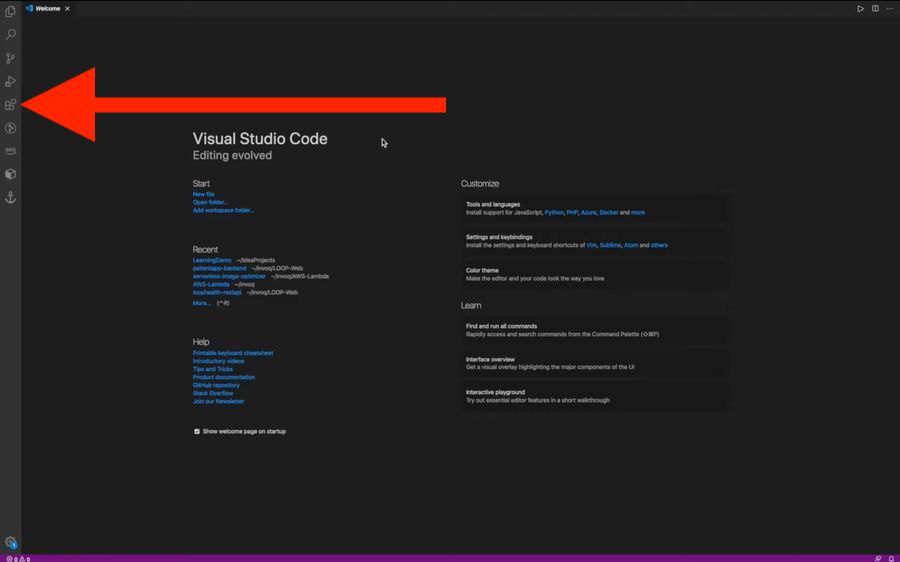
Task: Open the anchor icon in activity bar
Action: pyautogui.click(x=10, y=197)
